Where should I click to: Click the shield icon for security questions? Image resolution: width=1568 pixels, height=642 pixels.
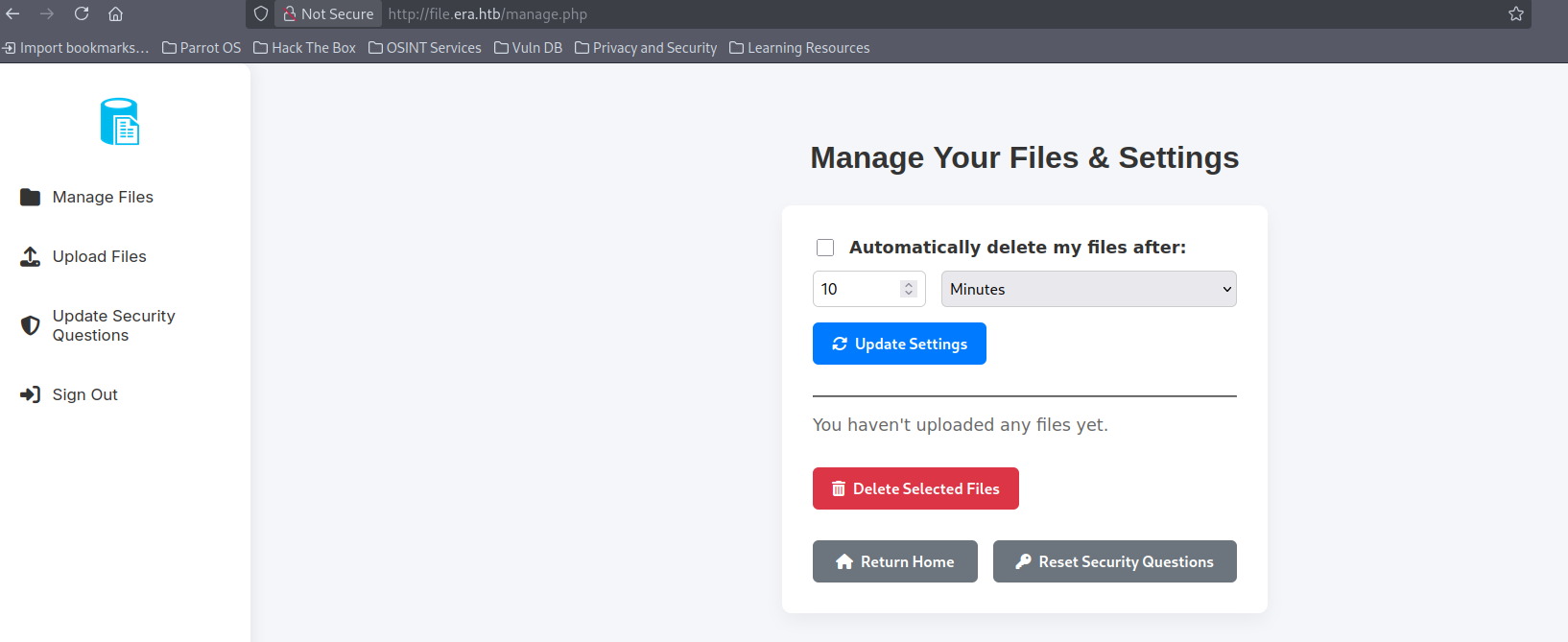point(31,325)
